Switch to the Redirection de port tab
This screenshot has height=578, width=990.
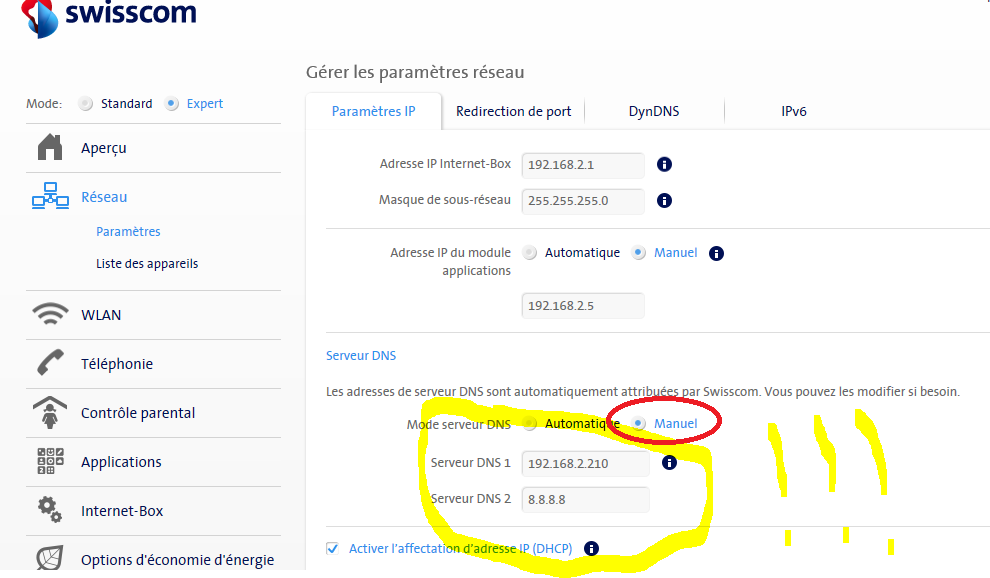[x=513, y=112]
